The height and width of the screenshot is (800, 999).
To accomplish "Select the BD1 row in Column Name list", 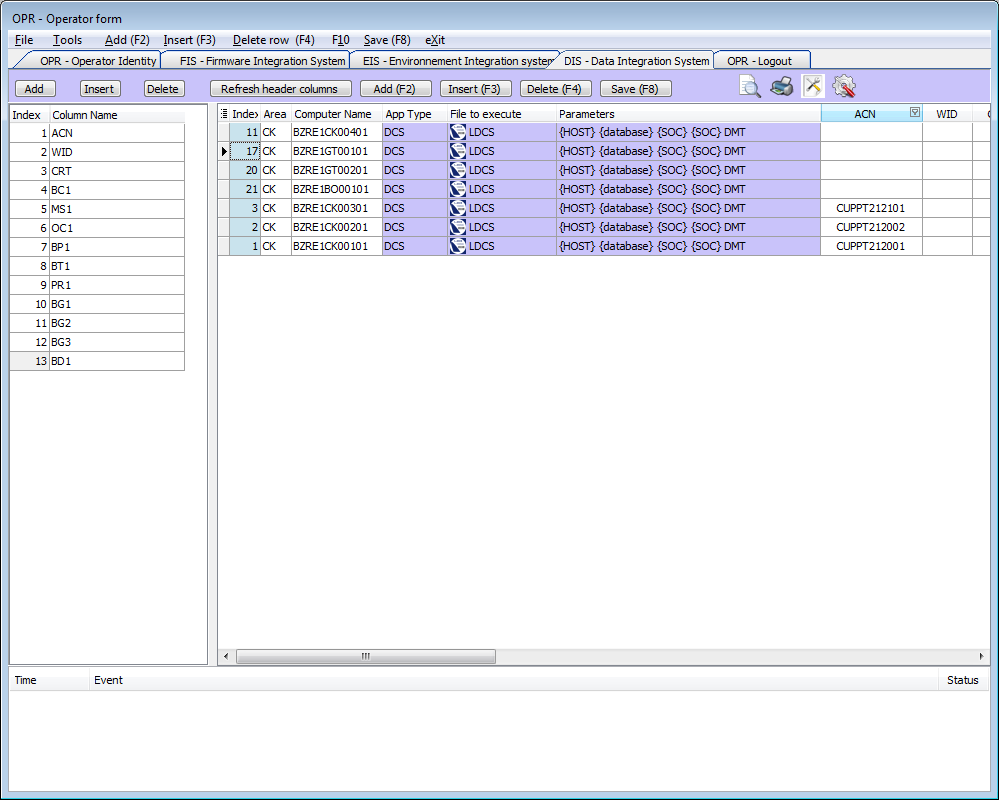I will [116, 361].
